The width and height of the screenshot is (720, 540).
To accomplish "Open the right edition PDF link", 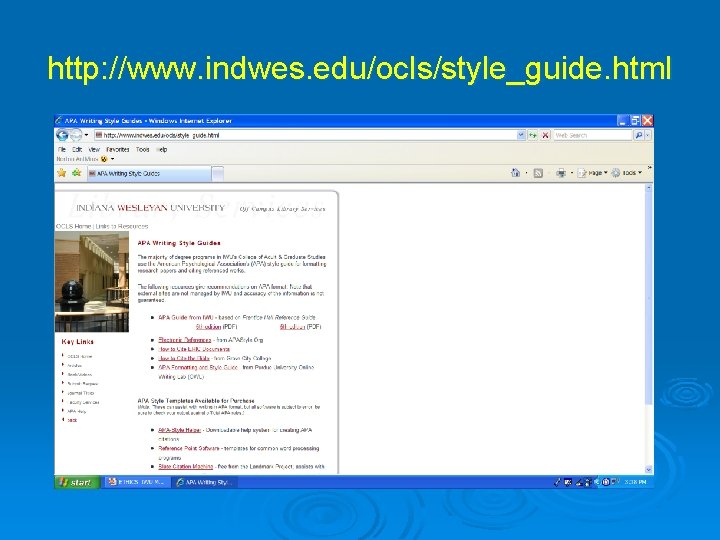I will coord(292,327).
